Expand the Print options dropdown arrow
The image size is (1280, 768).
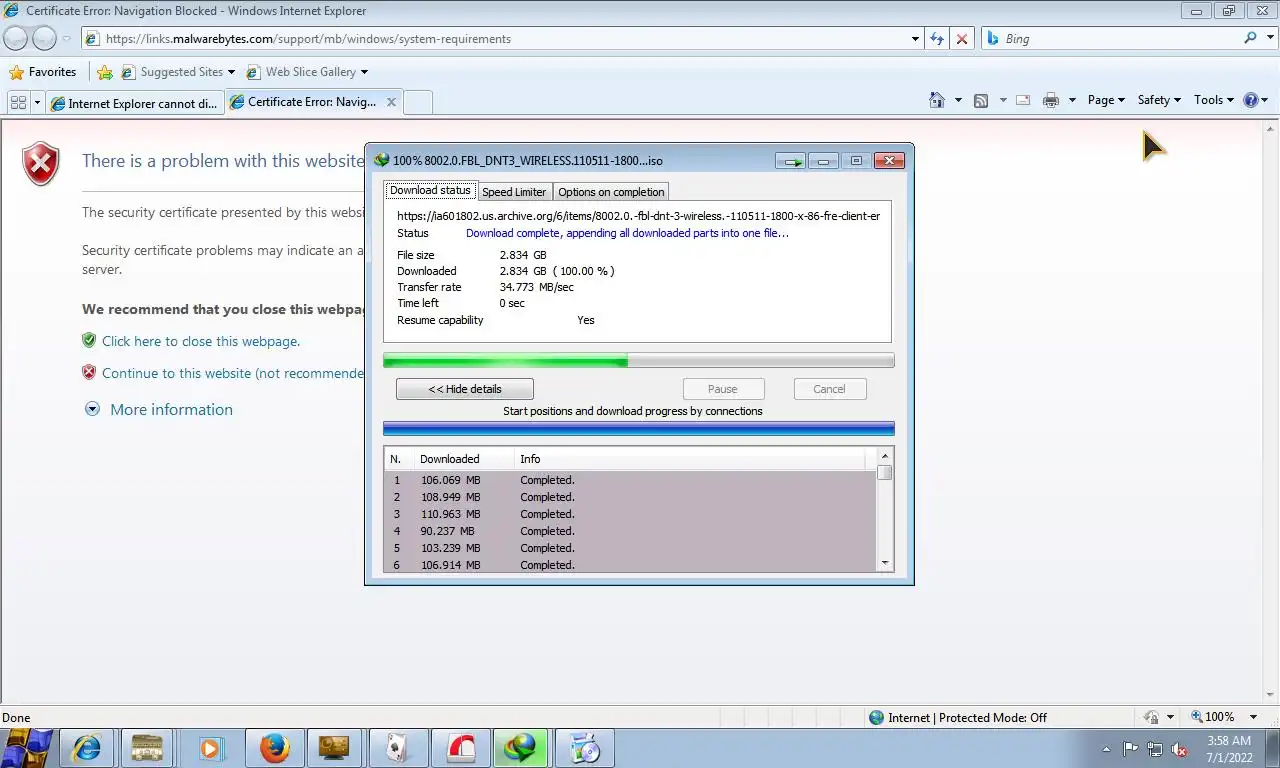(1072, 100)
